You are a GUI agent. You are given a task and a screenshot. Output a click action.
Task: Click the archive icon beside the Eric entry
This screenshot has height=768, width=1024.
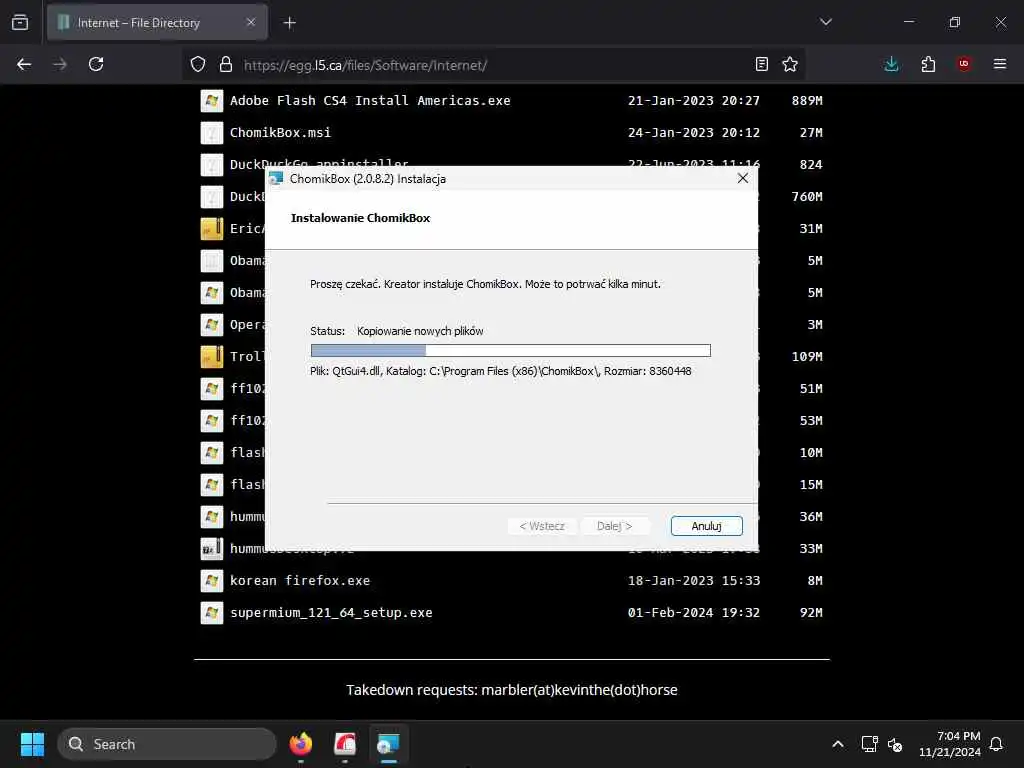212,229
